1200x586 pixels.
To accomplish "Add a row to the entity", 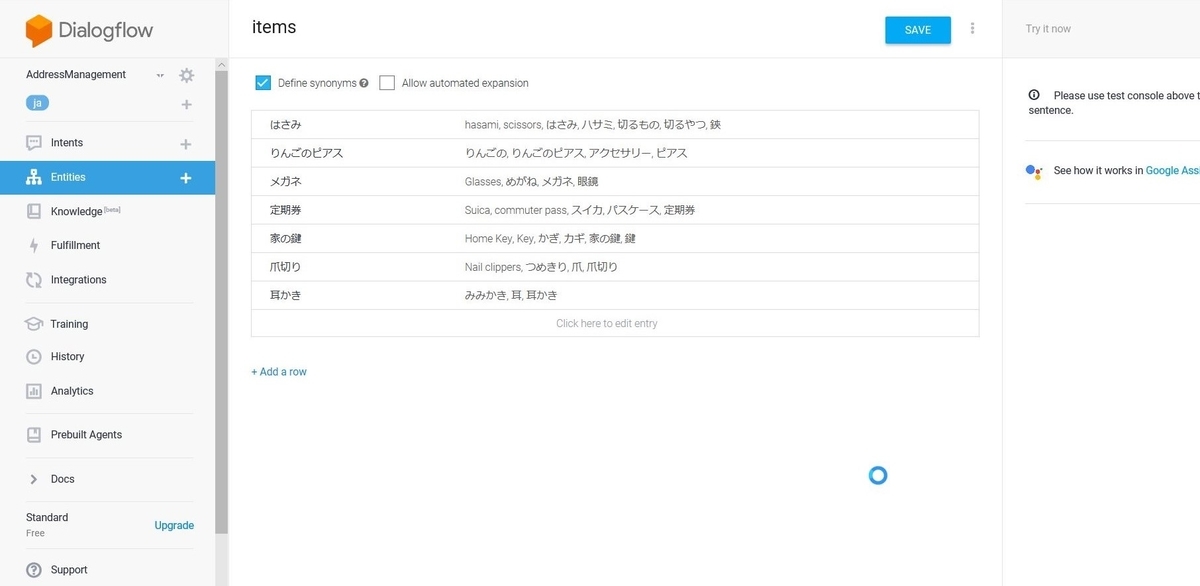I will click(x=279, y=372).
